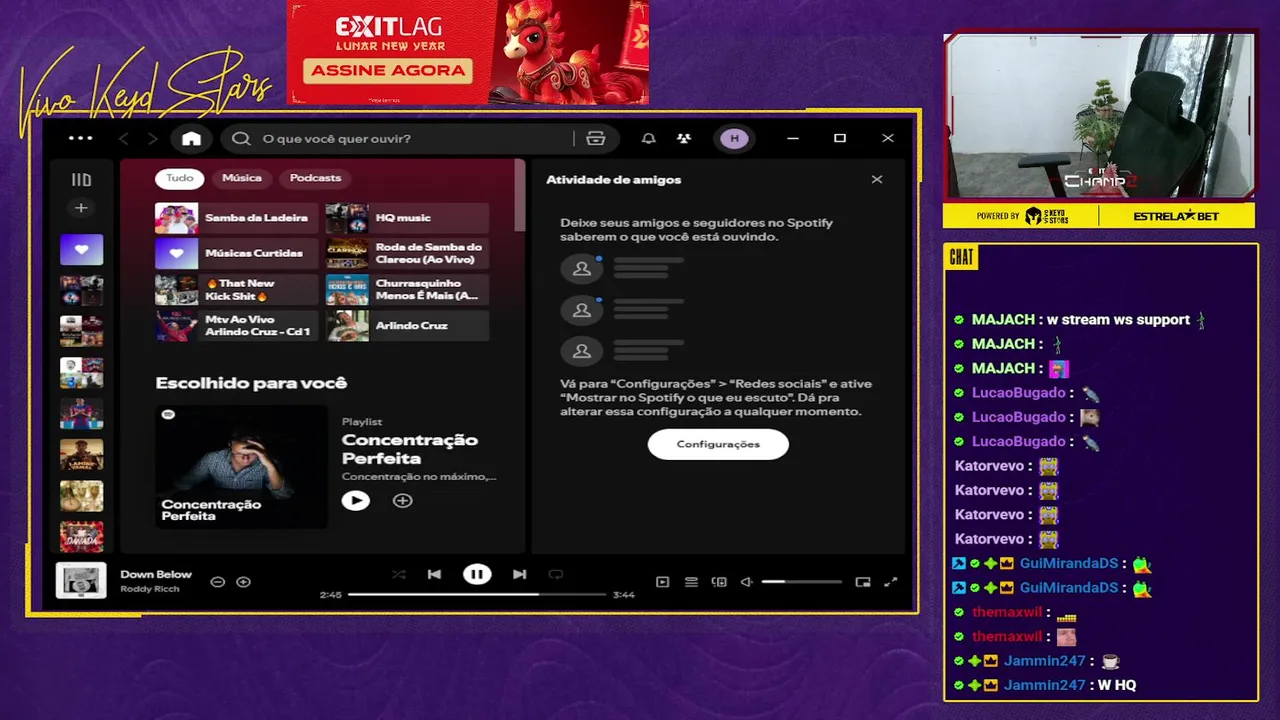Enter full screen player mode
Image resolution: width=1280 pixels, height=720 pixels.
[891, 582]
